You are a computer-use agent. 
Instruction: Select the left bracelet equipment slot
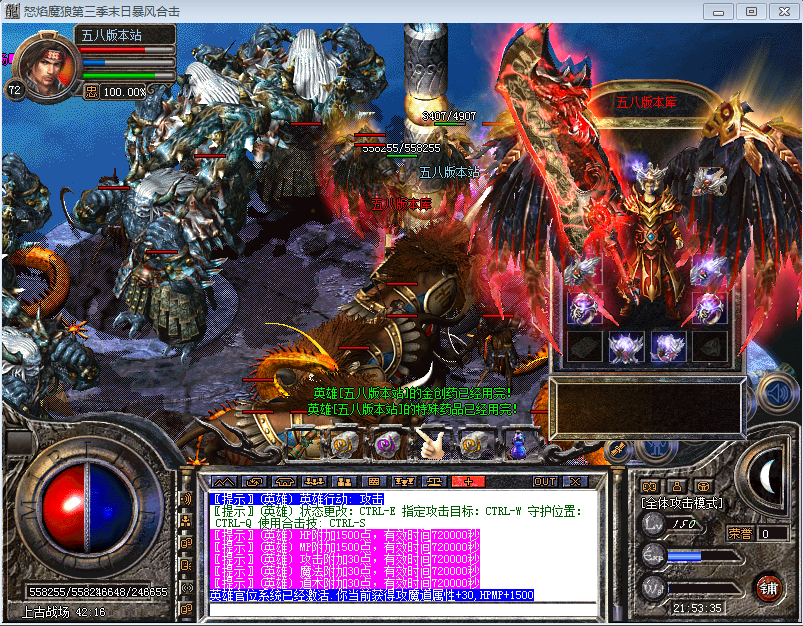[x=584, y=270]
